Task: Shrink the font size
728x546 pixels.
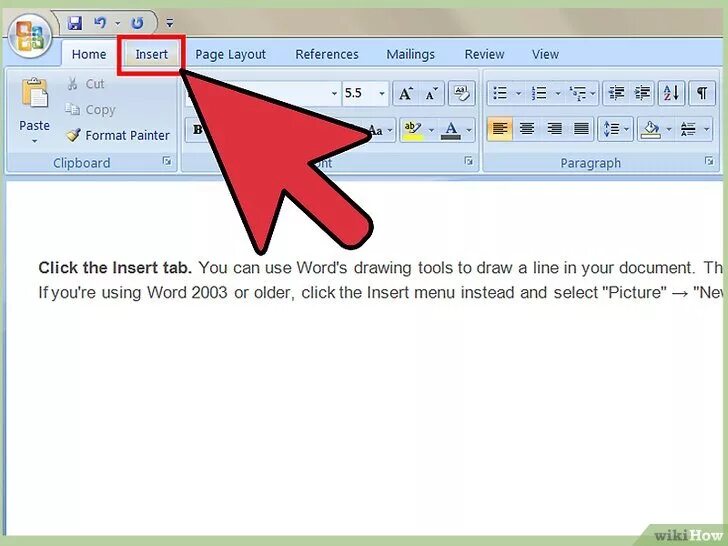Action: pyautogui.click(x=432, y=94)
